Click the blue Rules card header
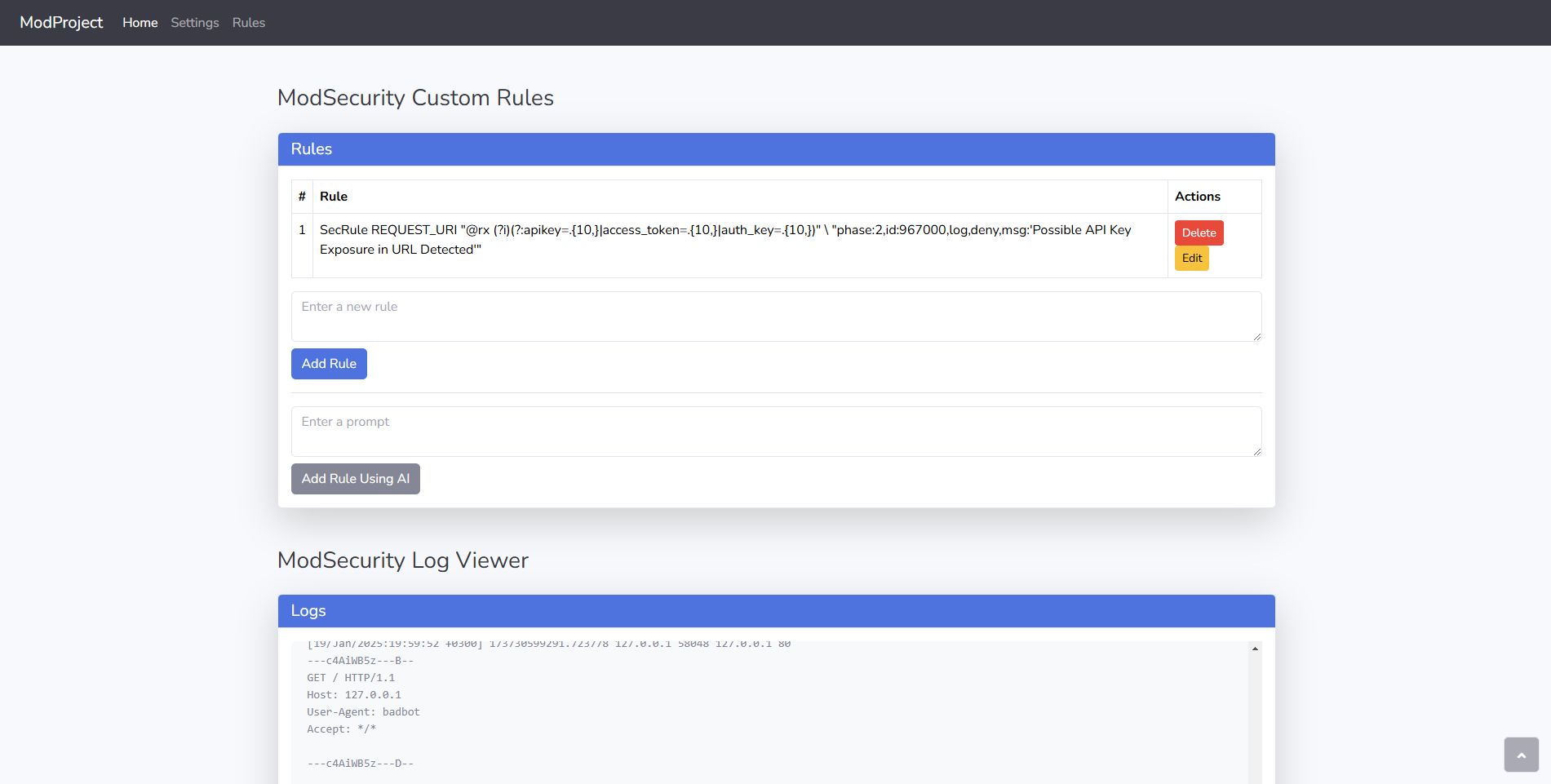This screenshot has width=1551, height=784. (x=776, y=149)
